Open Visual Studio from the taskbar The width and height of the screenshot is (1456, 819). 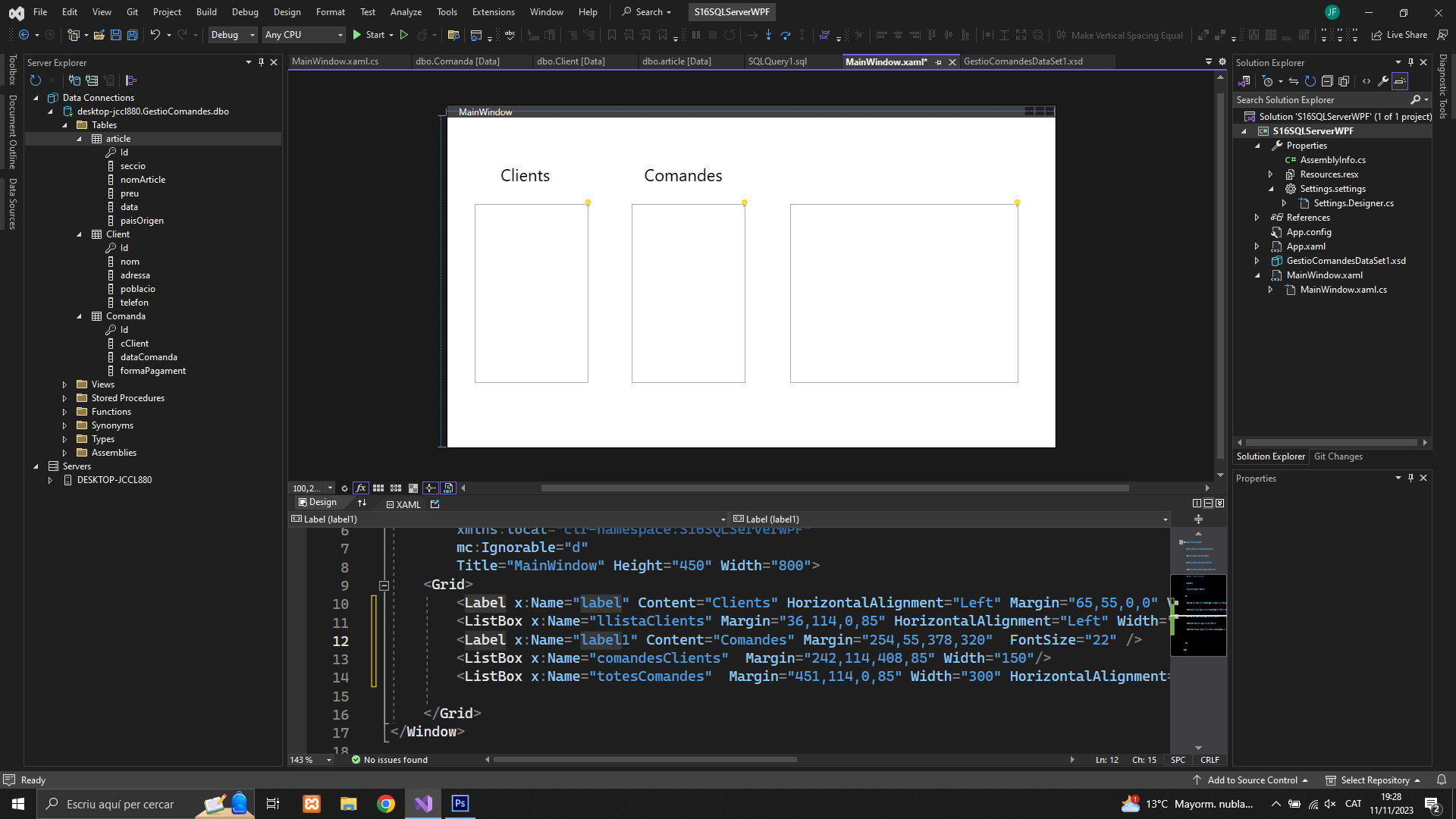[x=423, y=804]
